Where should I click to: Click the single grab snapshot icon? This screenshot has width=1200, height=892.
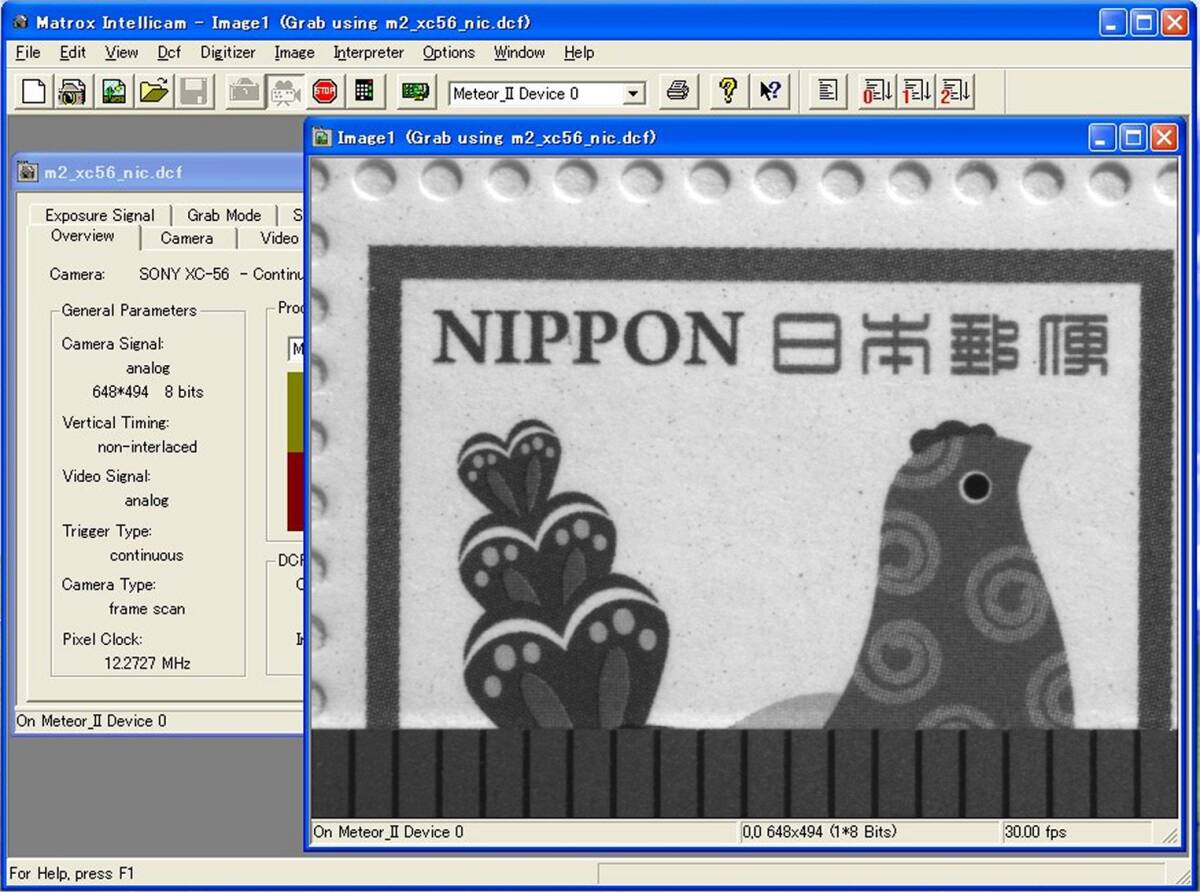pyautogui.click(x=245, y=93)
